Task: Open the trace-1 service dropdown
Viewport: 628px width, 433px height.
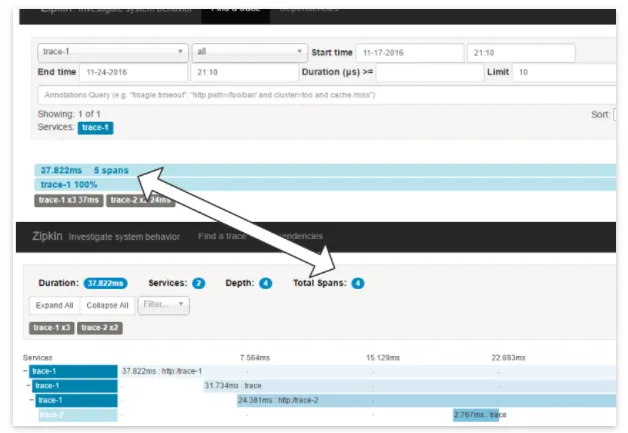Action: 113,52
